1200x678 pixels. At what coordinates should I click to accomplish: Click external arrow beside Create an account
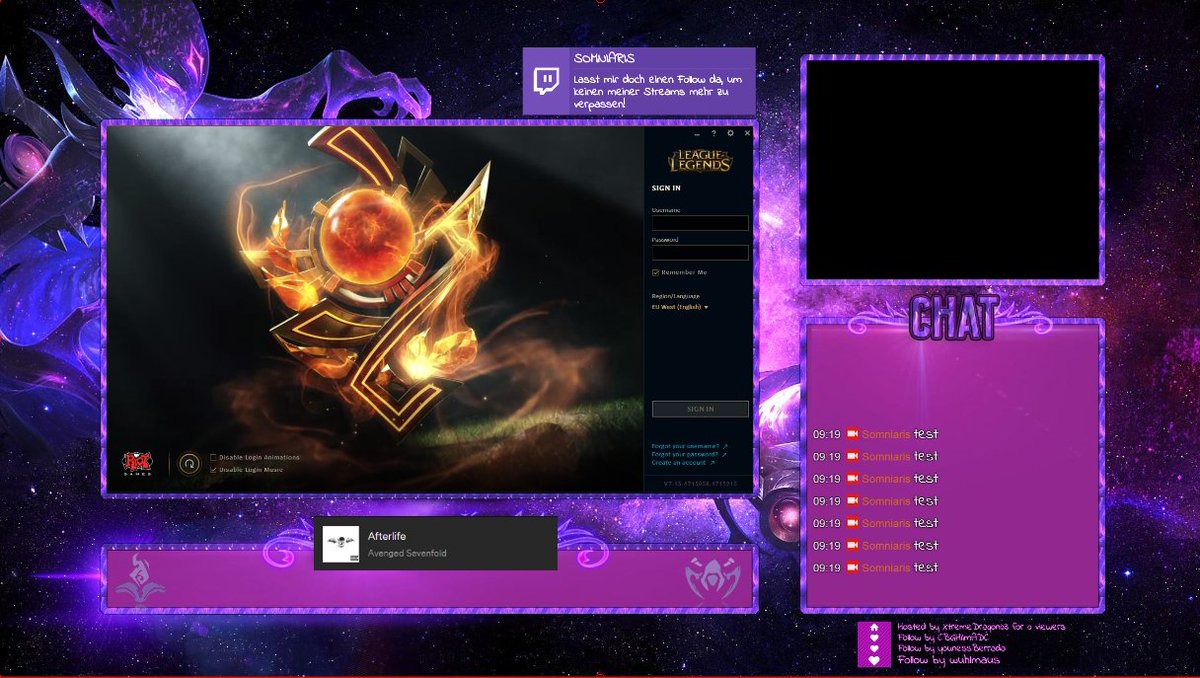coord(713,463)
